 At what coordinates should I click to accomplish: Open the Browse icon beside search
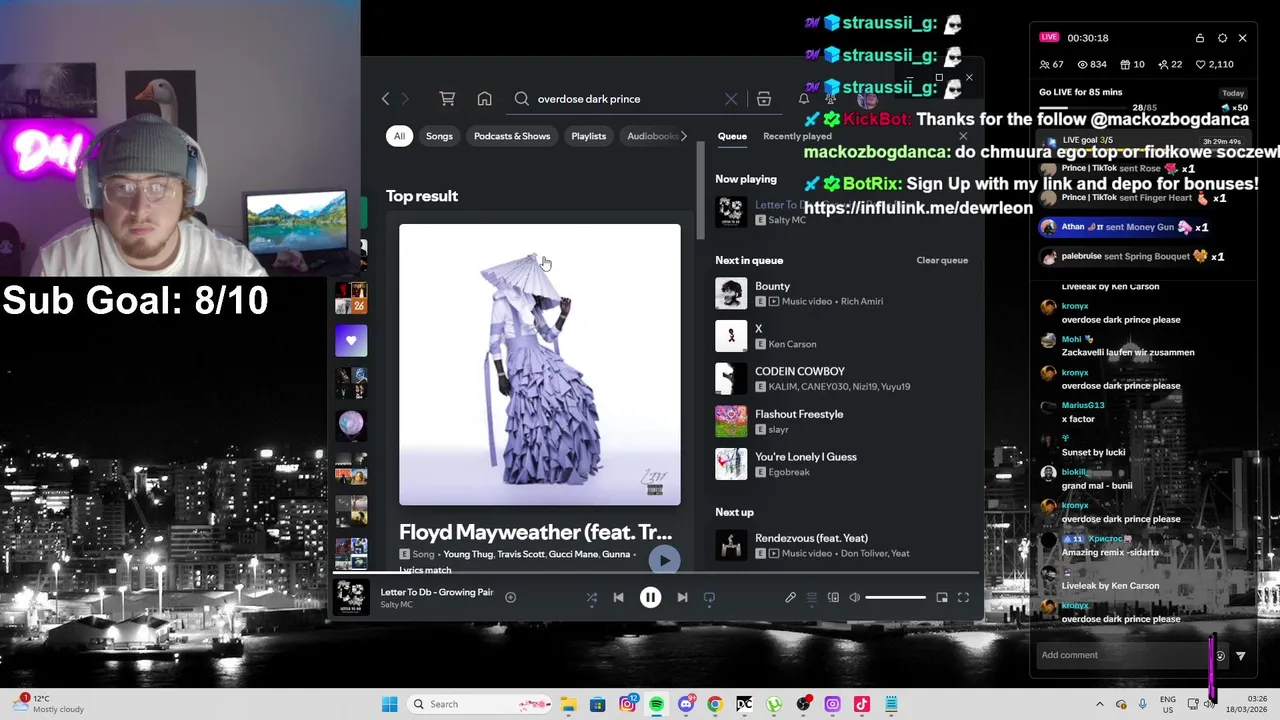pyautogui.click(x=764, y=99)
